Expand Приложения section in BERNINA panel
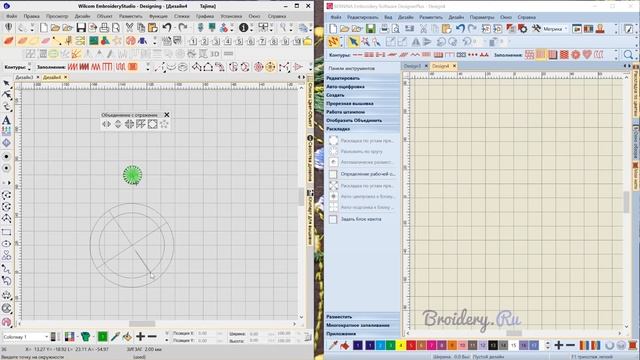This screenshot has width=640, height=360. coord(362,334)
